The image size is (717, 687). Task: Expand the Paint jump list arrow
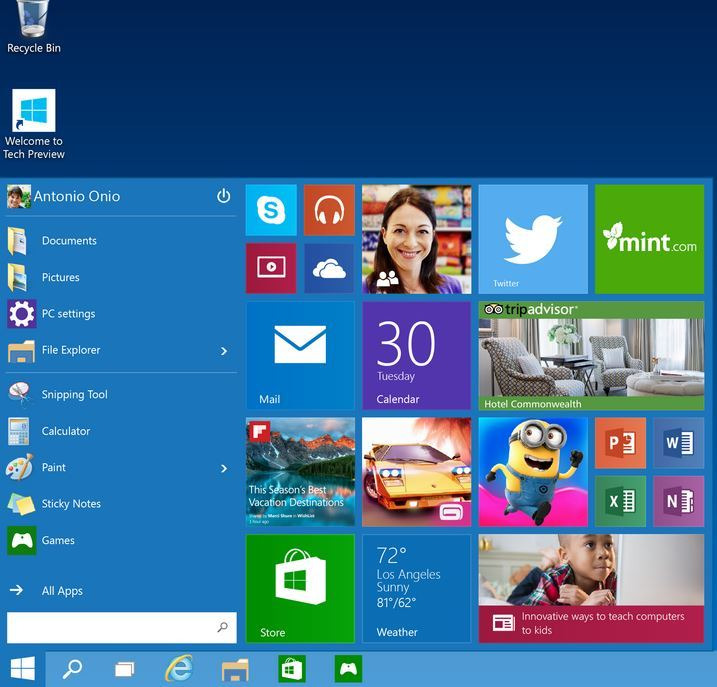(x=224, y=468)
